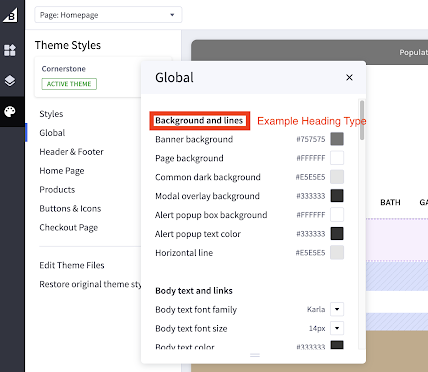Open Buttons & Icons styles

tap(70, 209)
